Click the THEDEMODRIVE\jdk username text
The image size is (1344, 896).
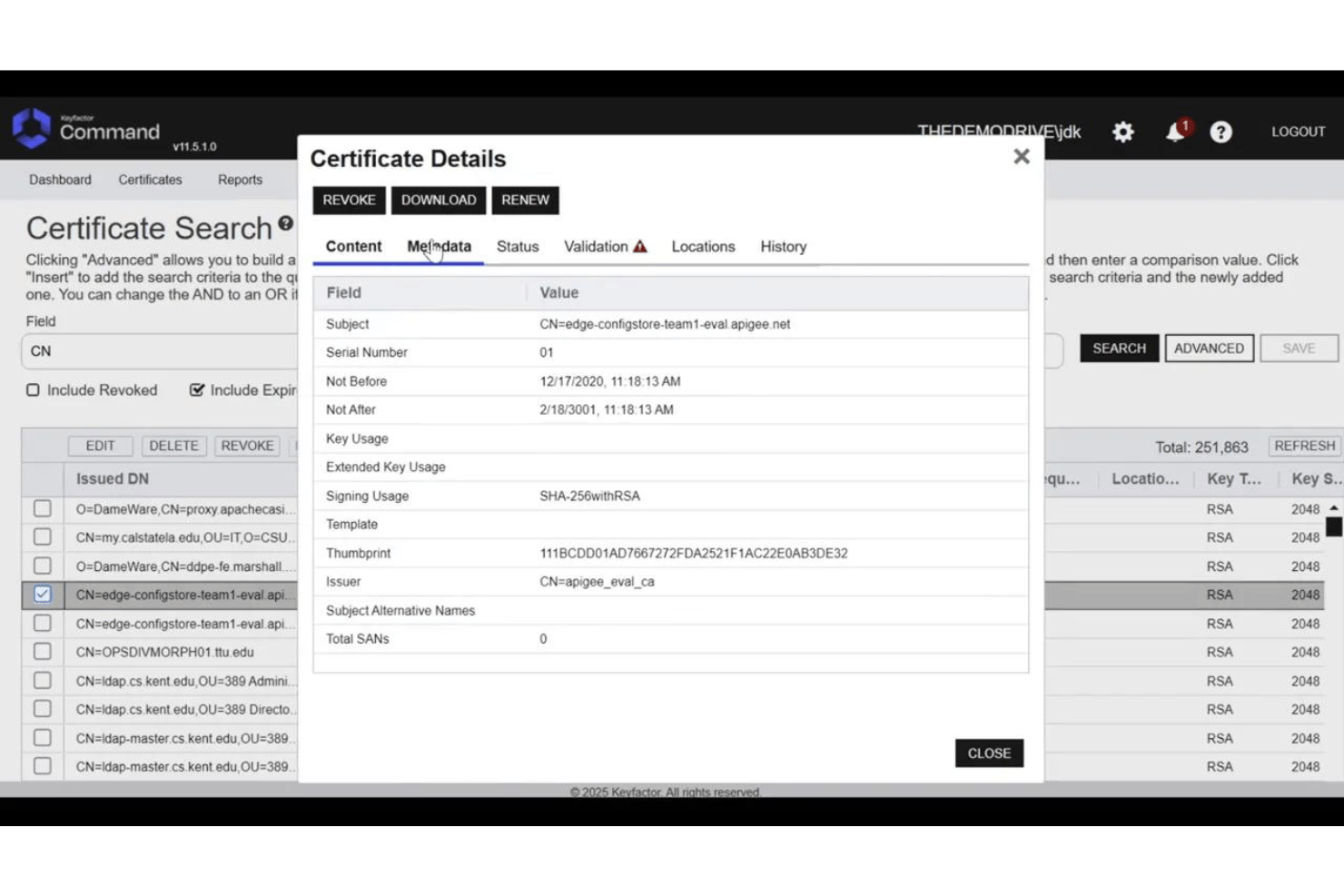999,131
